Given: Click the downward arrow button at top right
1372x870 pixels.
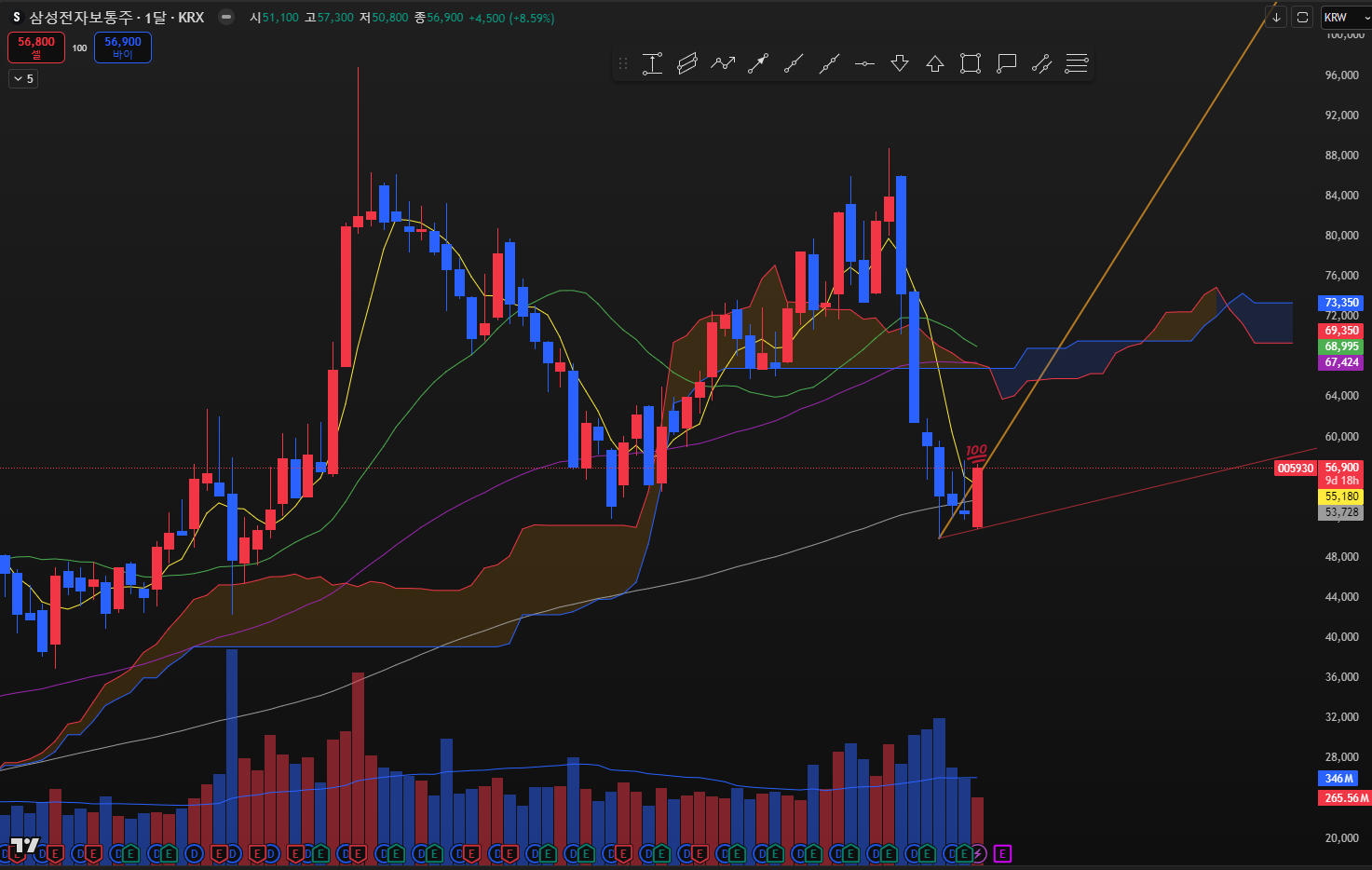Looking at the screenshot, I should [x=1276, y=17].
